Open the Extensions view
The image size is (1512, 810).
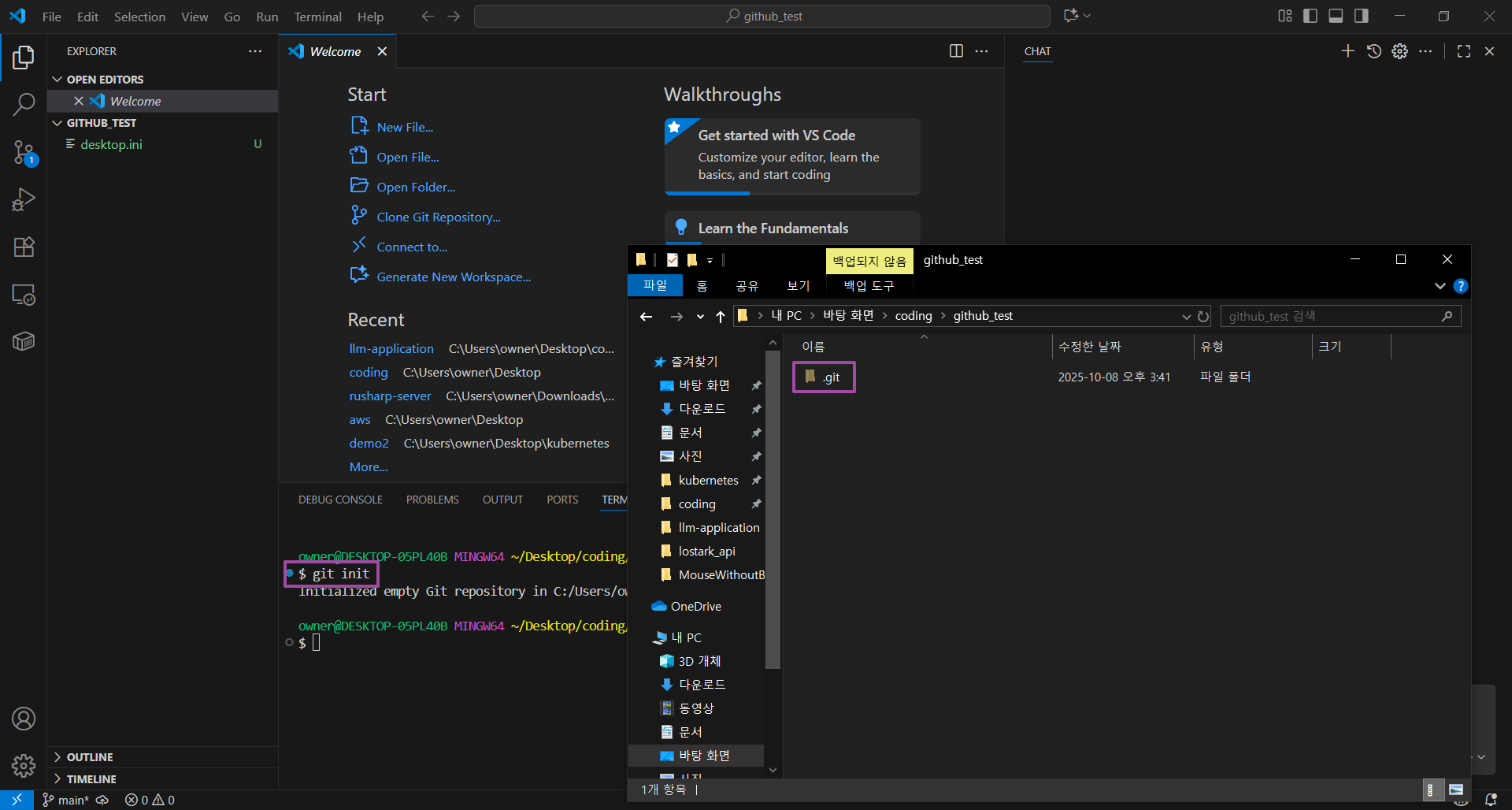pos(24,247)
